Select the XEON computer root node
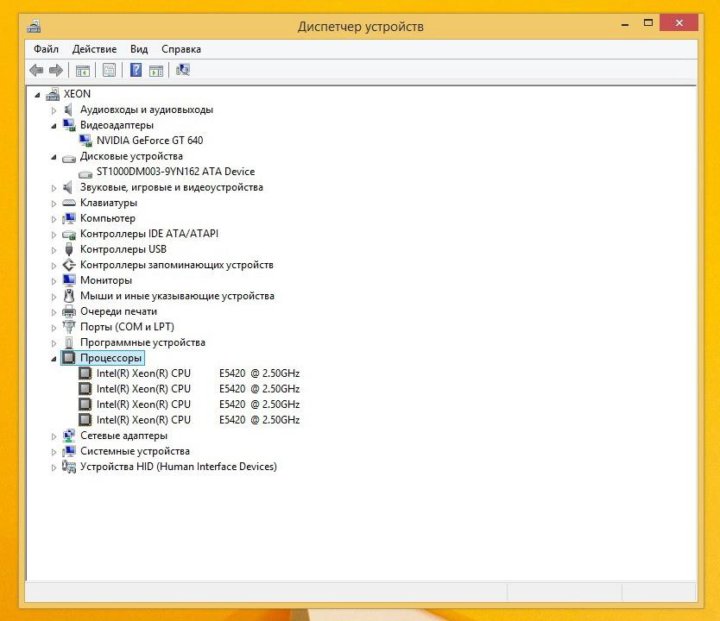Screen dimensions: 720x621 (x=77, y=94)
